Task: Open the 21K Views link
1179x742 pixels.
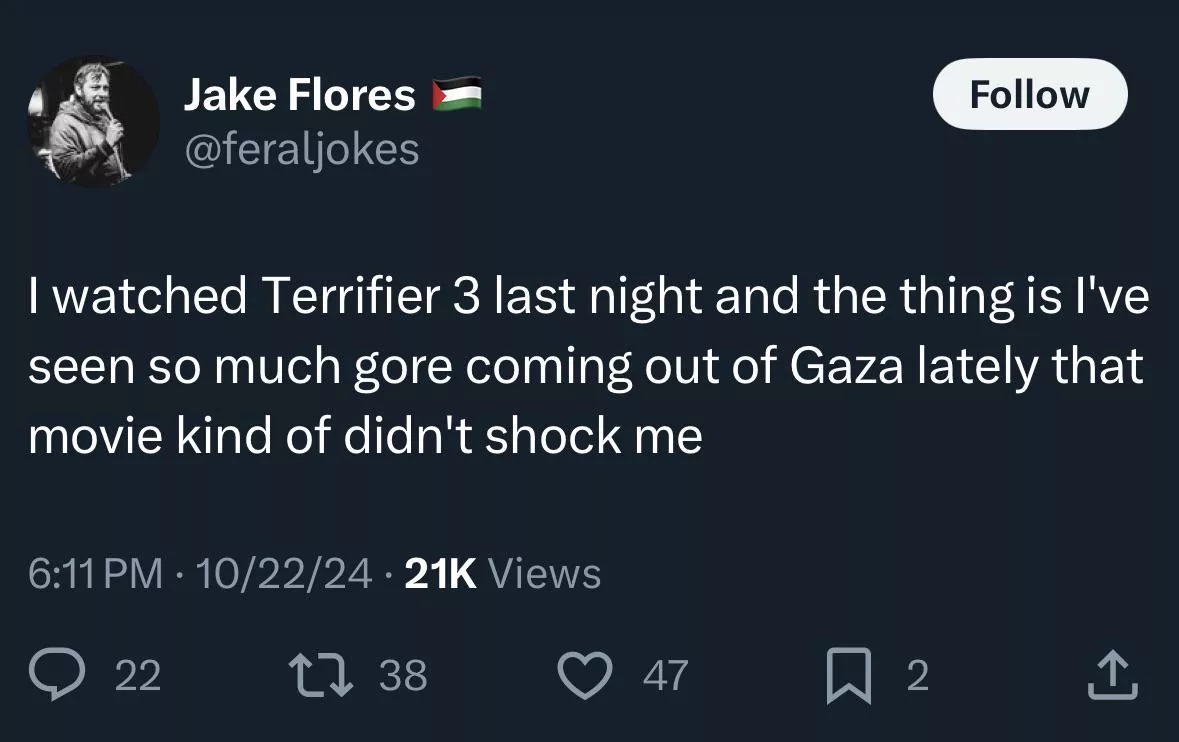Action: [496, 573]
